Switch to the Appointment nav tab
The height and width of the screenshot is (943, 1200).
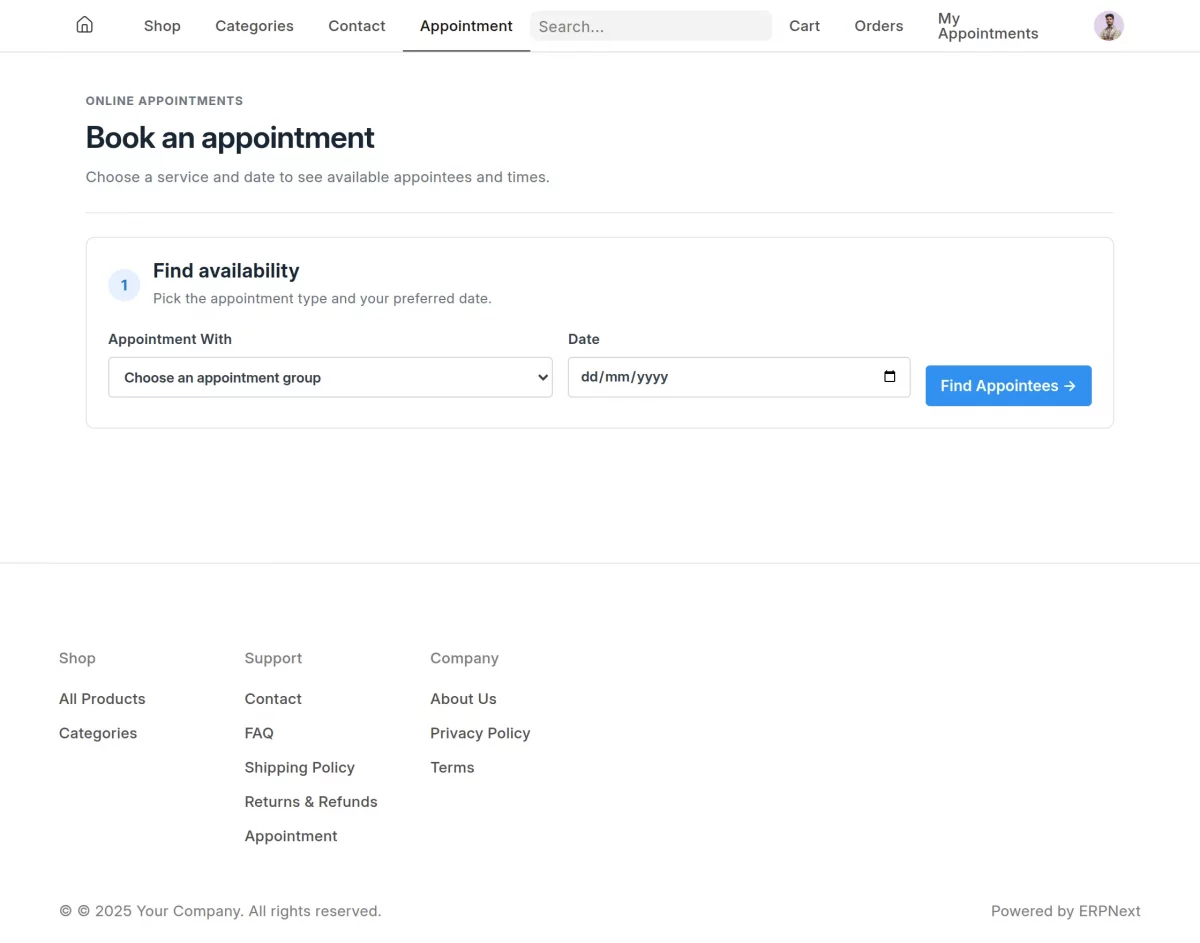pyautogui.click(x=466, y=26)
